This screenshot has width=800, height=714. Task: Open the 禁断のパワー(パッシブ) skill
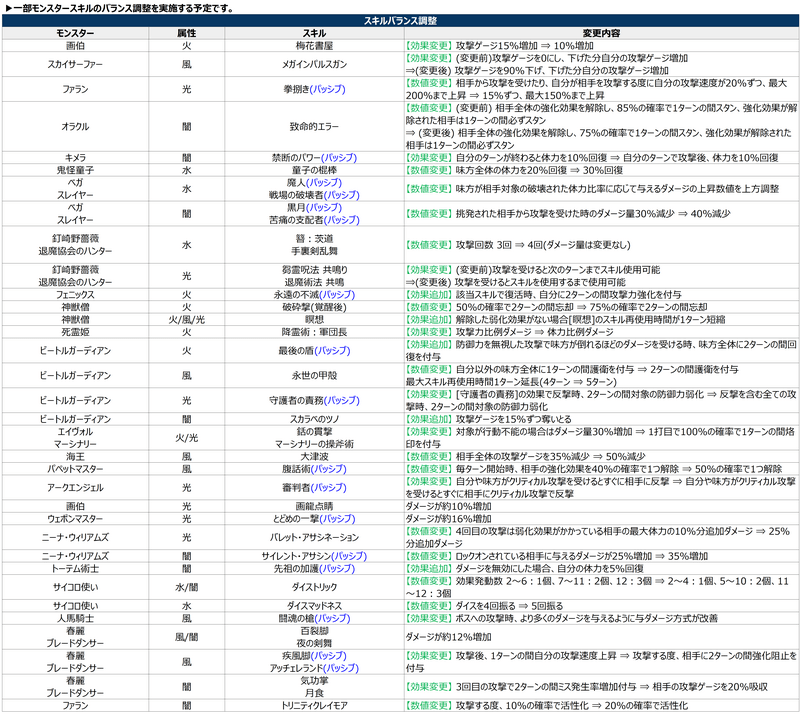coord(313,158)
